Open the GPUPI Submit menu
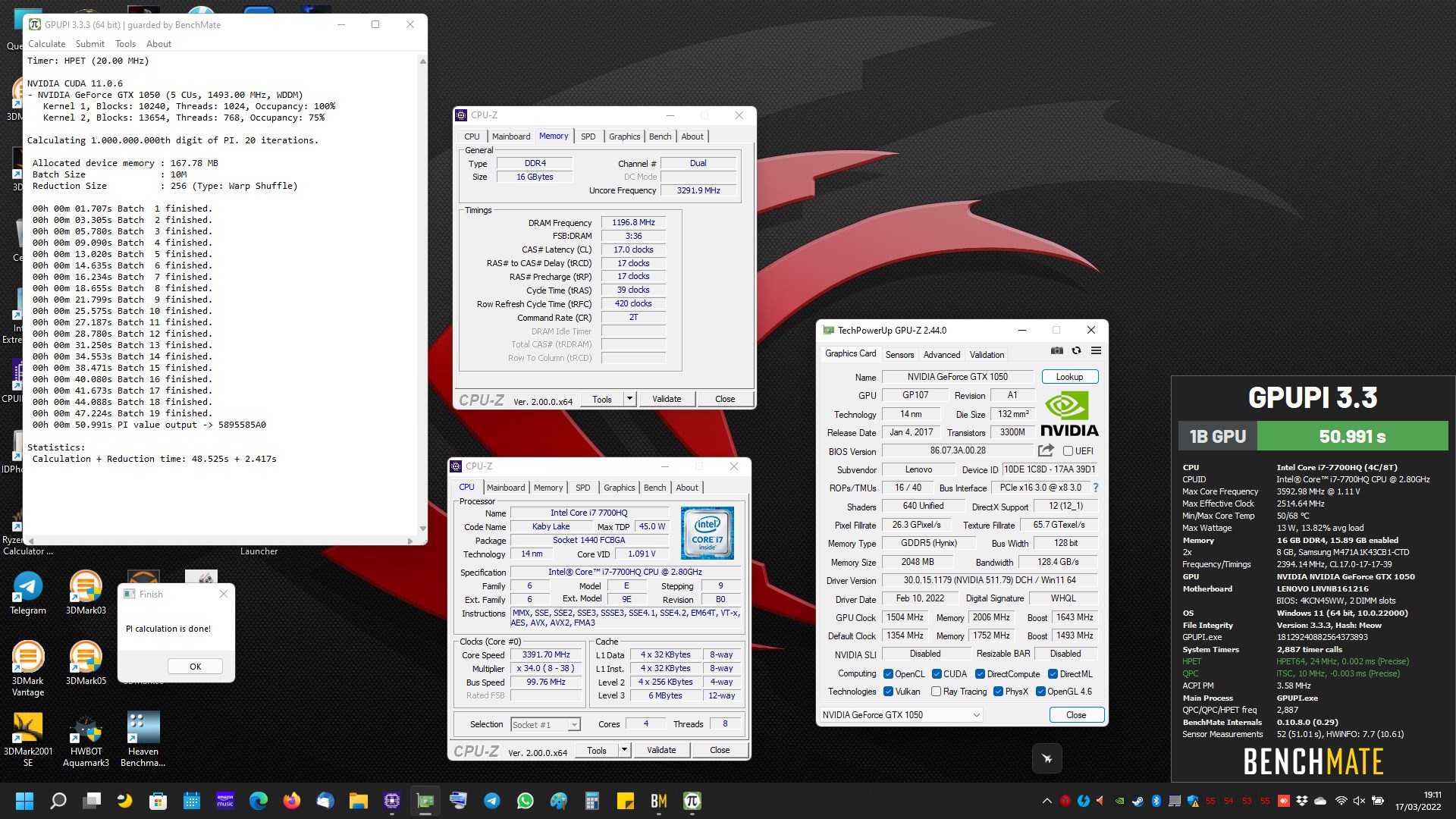The width and height of the screenshot is (1456, 819). pyautogui.click(x=90, y=44)
